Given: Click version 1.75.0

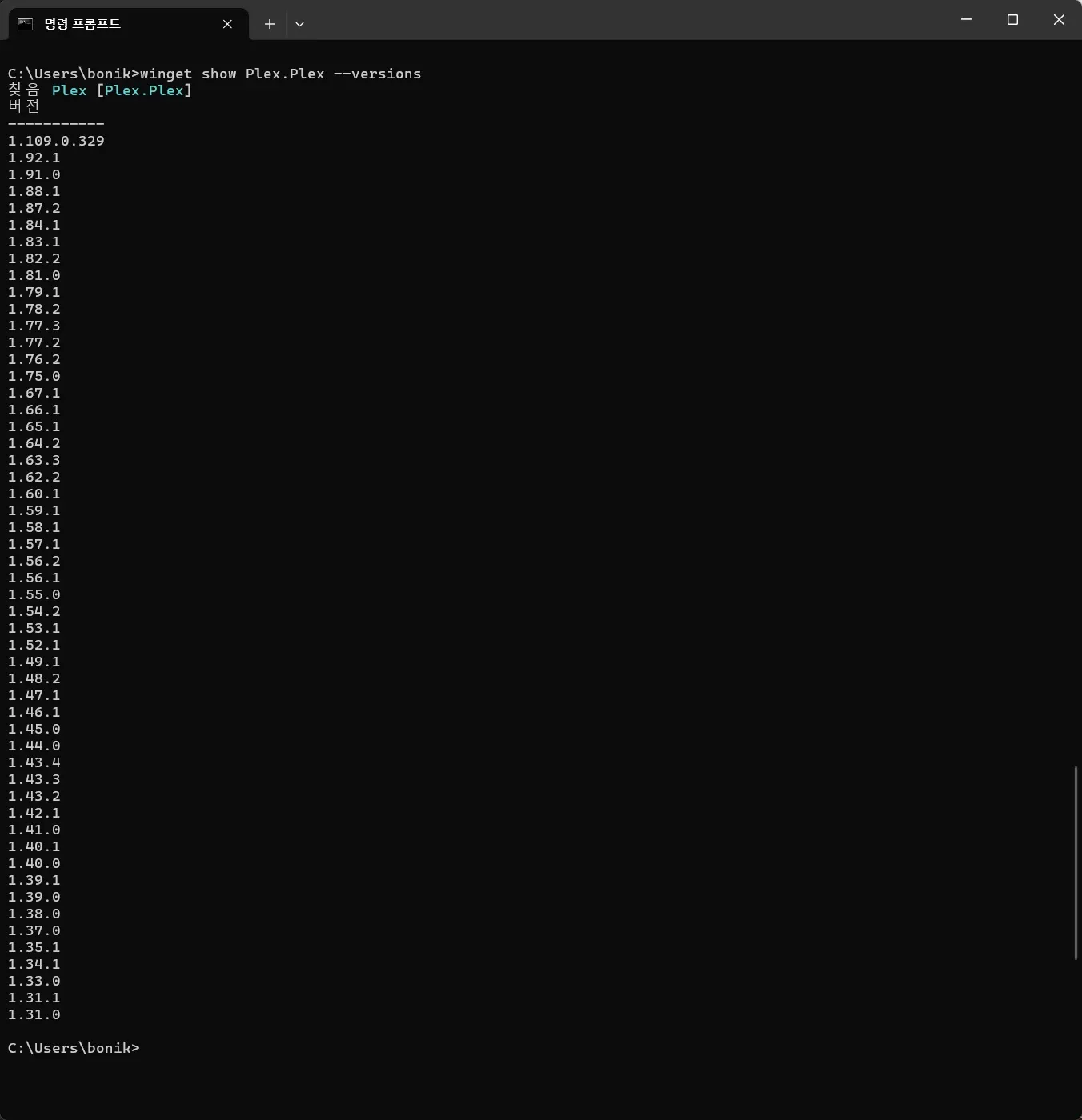Looking at the screenshot, I should 34,376.
